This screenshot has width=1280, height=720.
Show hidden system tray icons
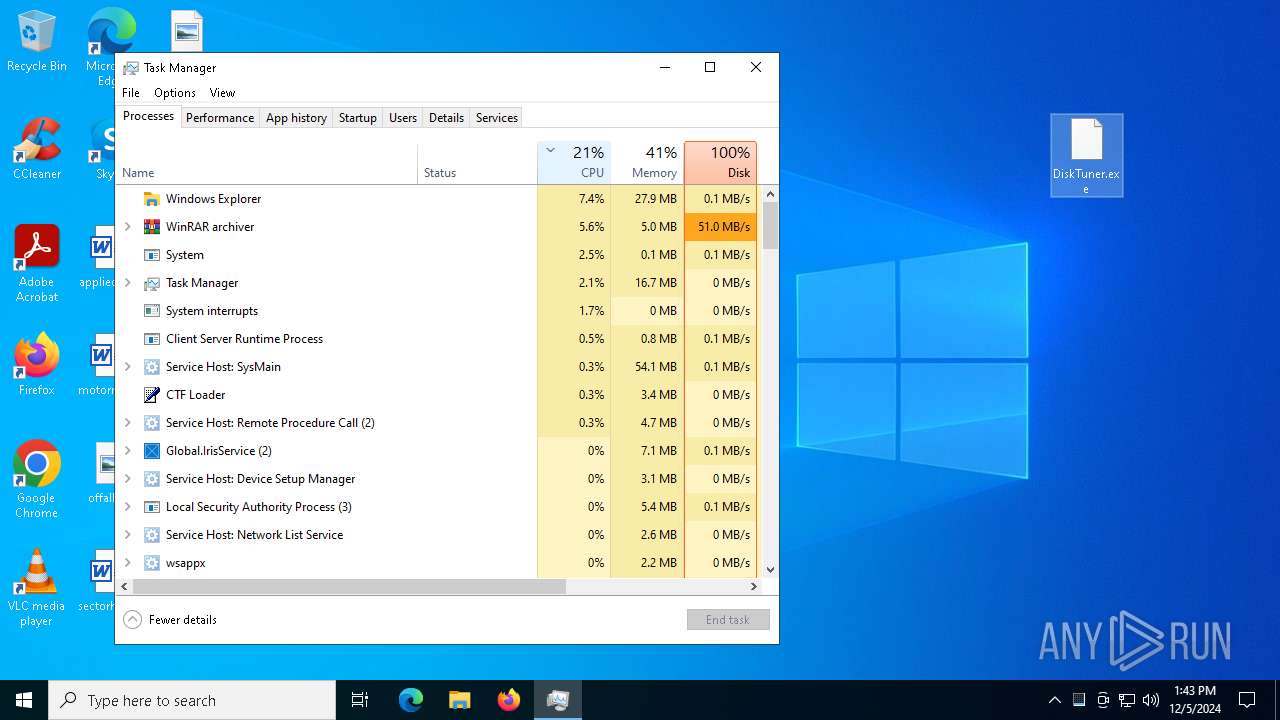coord(1054,700)
